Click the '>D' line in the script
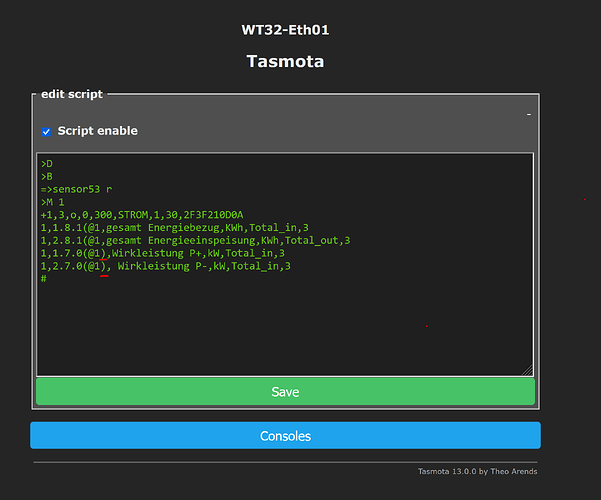 point(47,164)
